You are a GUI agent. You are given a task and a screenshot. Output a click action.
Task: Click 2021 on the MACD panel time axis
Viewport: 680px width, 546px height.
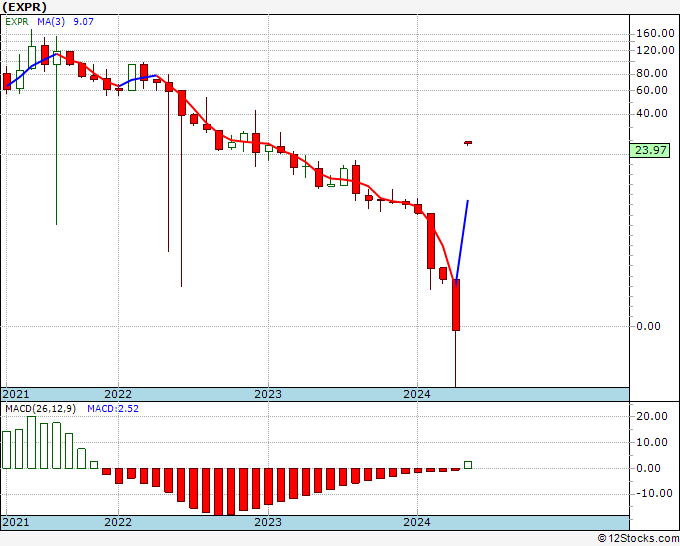coord(16,522)
